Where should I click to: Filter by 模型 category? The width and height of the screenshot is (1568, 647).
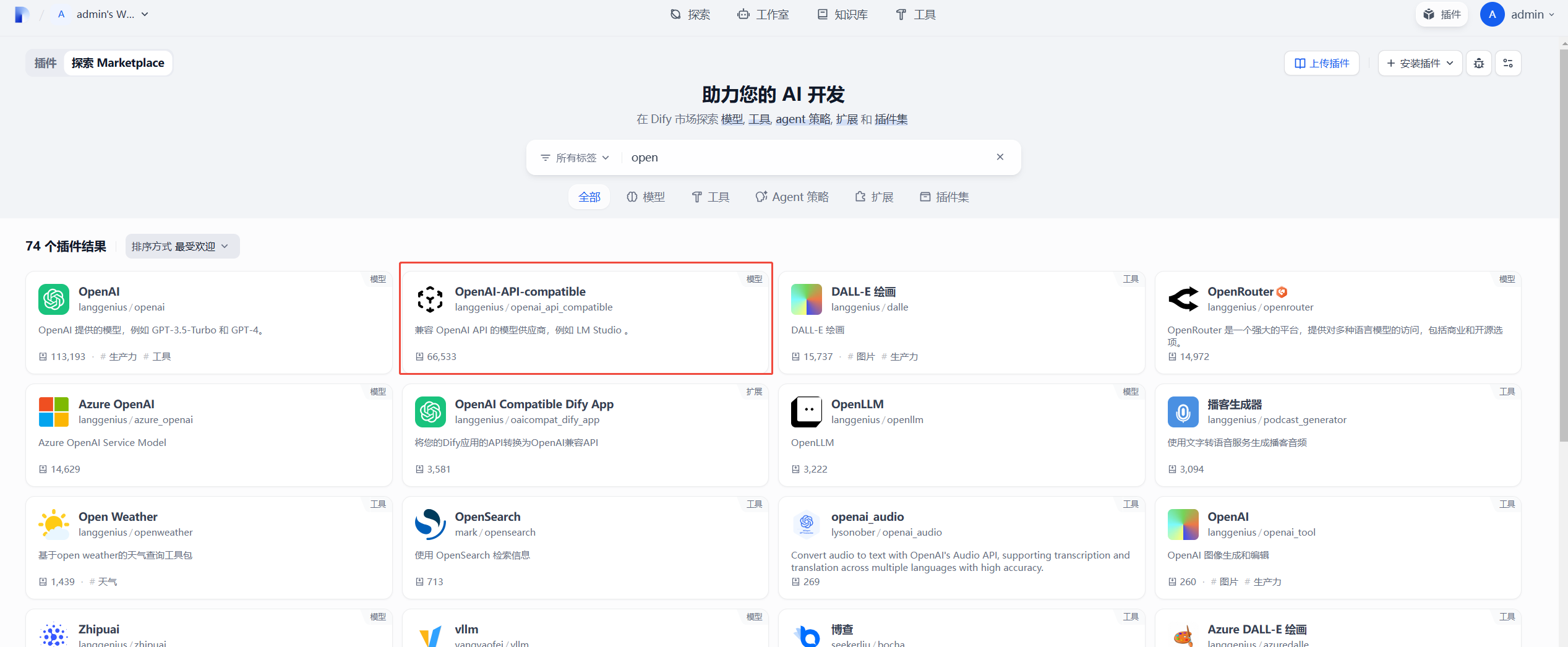point(645,197)
